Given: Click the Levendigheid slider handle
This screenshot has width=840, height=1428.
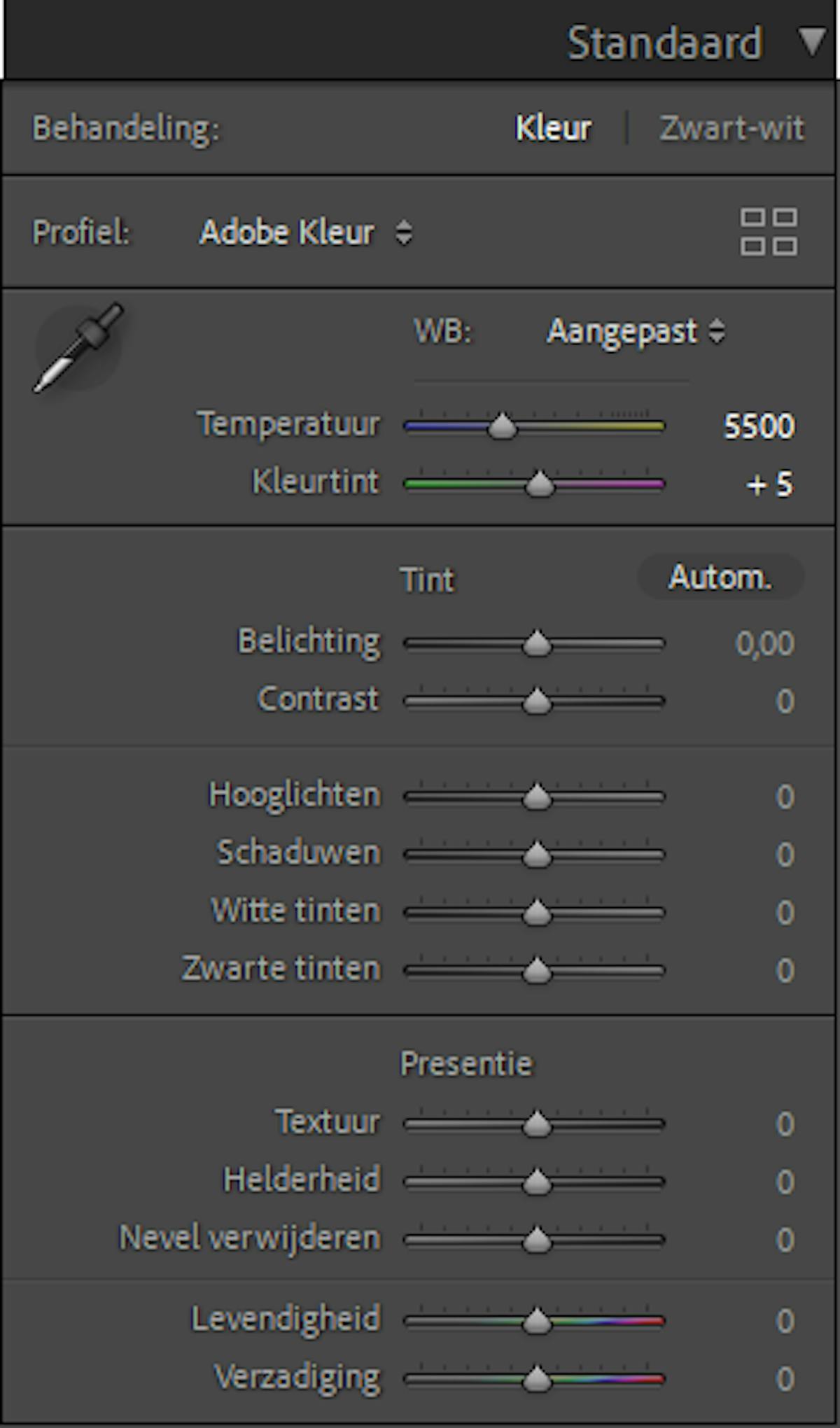Looking at the screenshot, I should pyautogui.click(x=537, y=1321).
